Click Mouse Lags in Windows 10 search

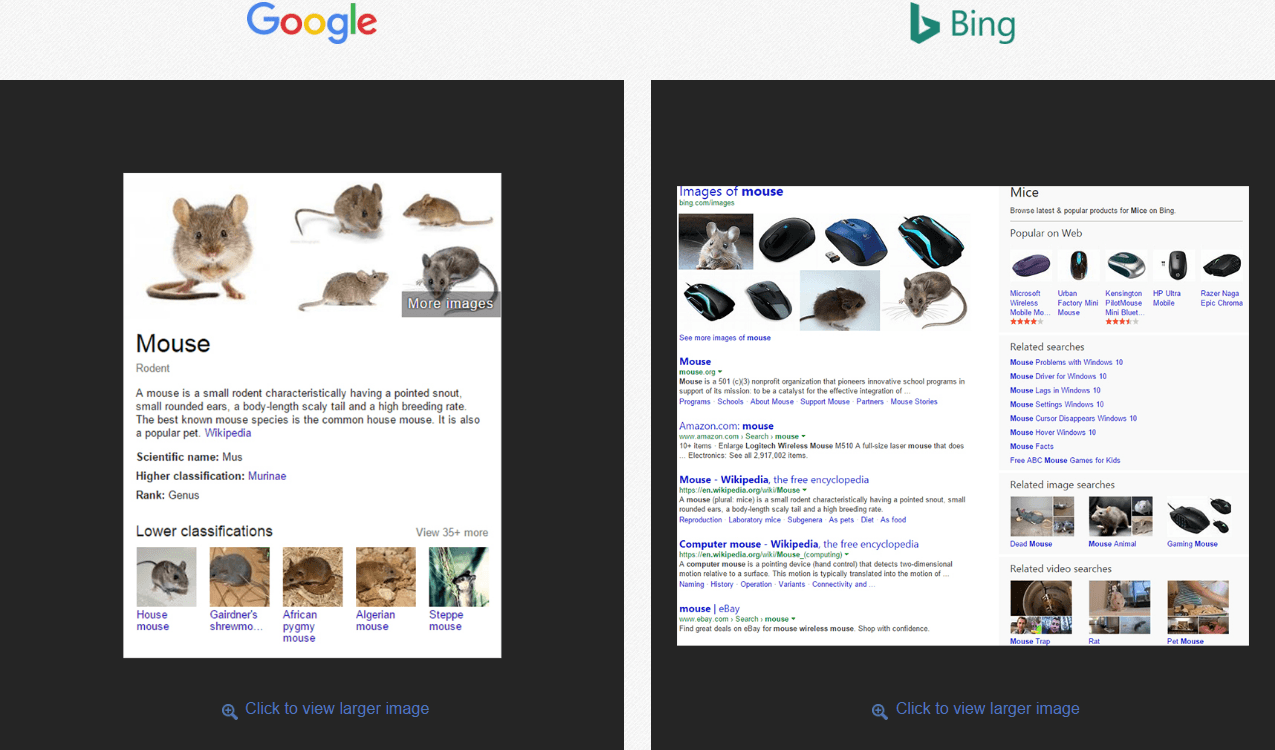[1055, 390]
